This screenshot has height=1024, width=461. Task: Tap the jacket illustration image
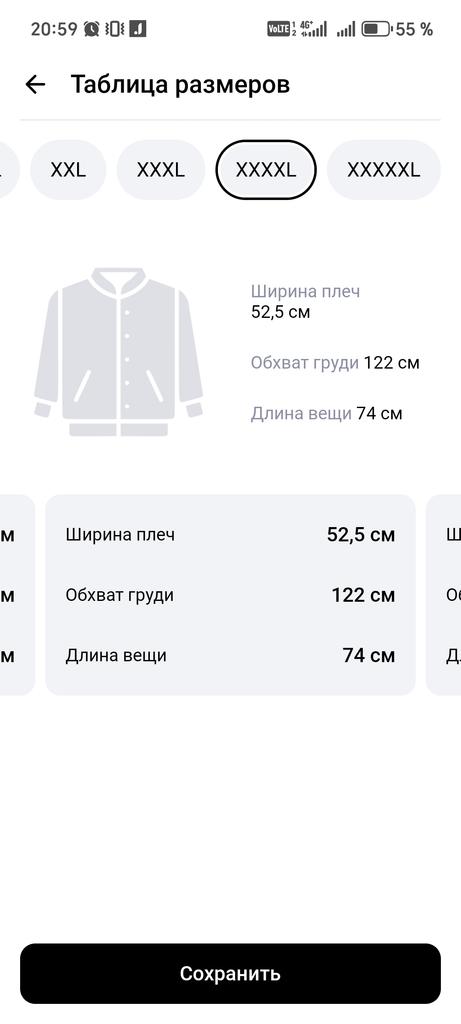point(118,351)
